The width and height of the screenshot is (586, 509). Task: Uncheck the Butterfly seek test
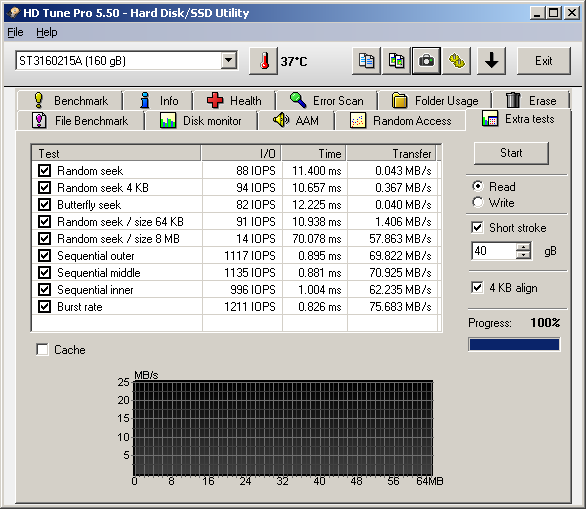tap(44, 204)
